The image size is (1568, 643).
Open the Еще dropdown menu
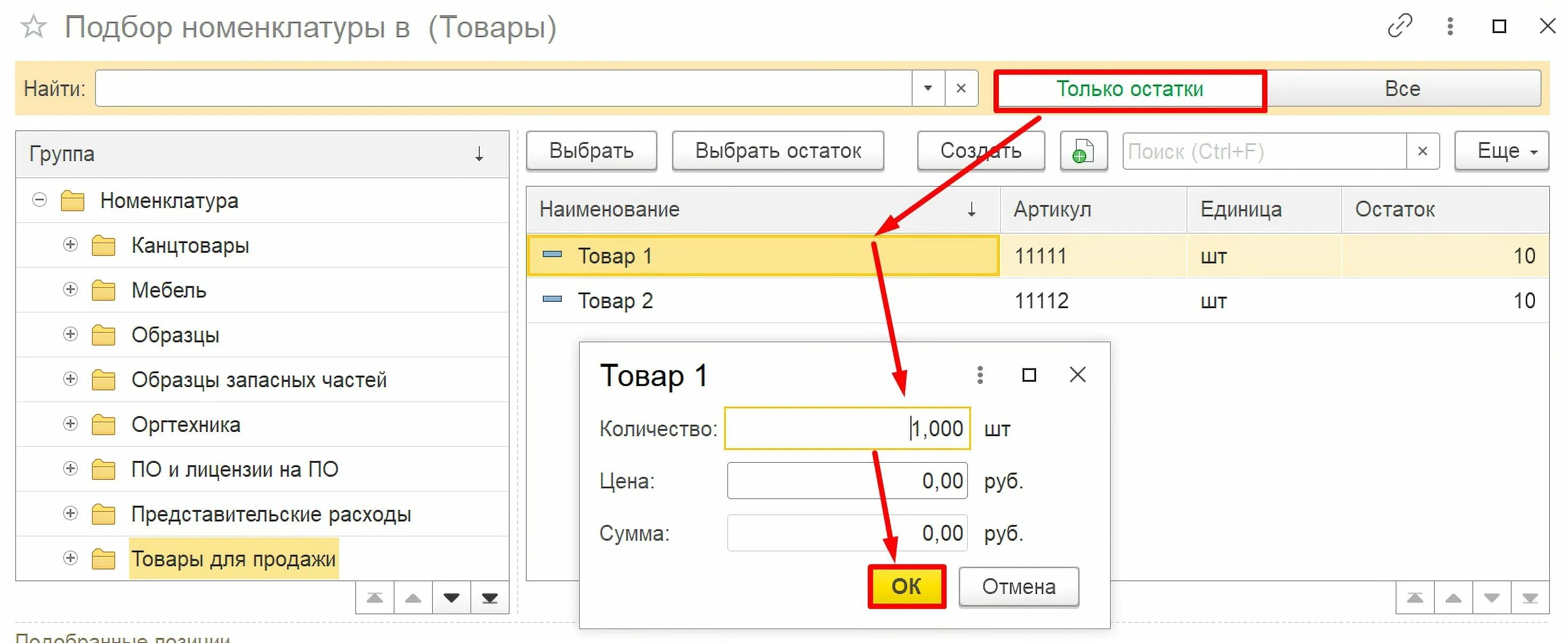pyautogui.click(x=1500, y=151)
